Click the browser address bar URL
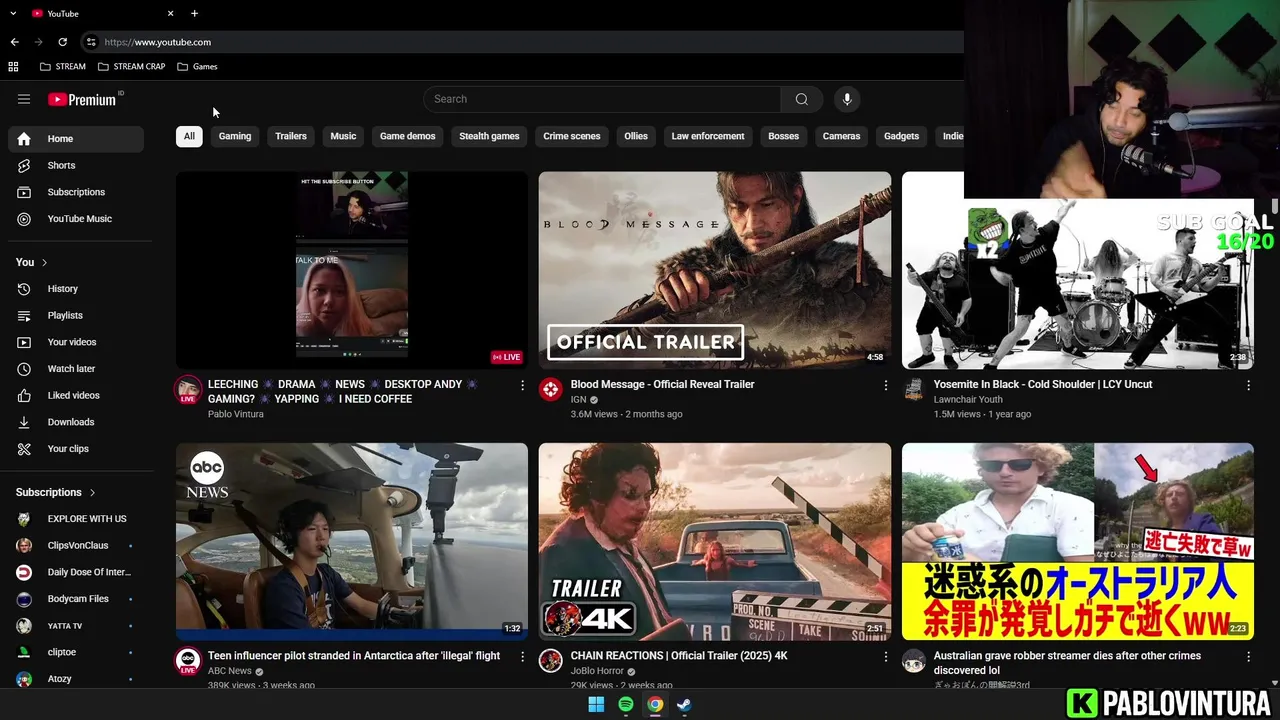 tap(157, 42)
